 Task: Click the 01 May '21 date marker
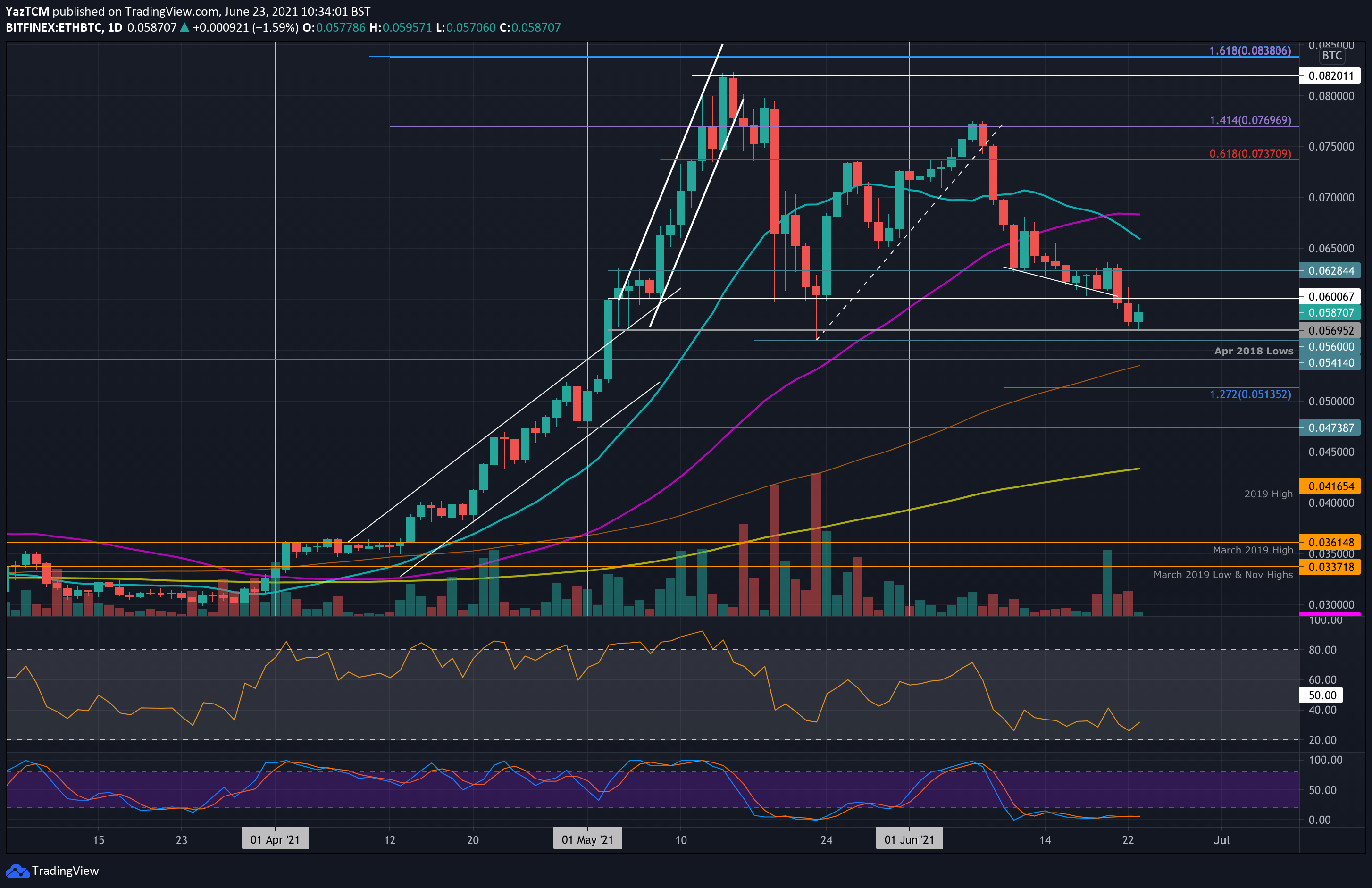tap(587, 839)
